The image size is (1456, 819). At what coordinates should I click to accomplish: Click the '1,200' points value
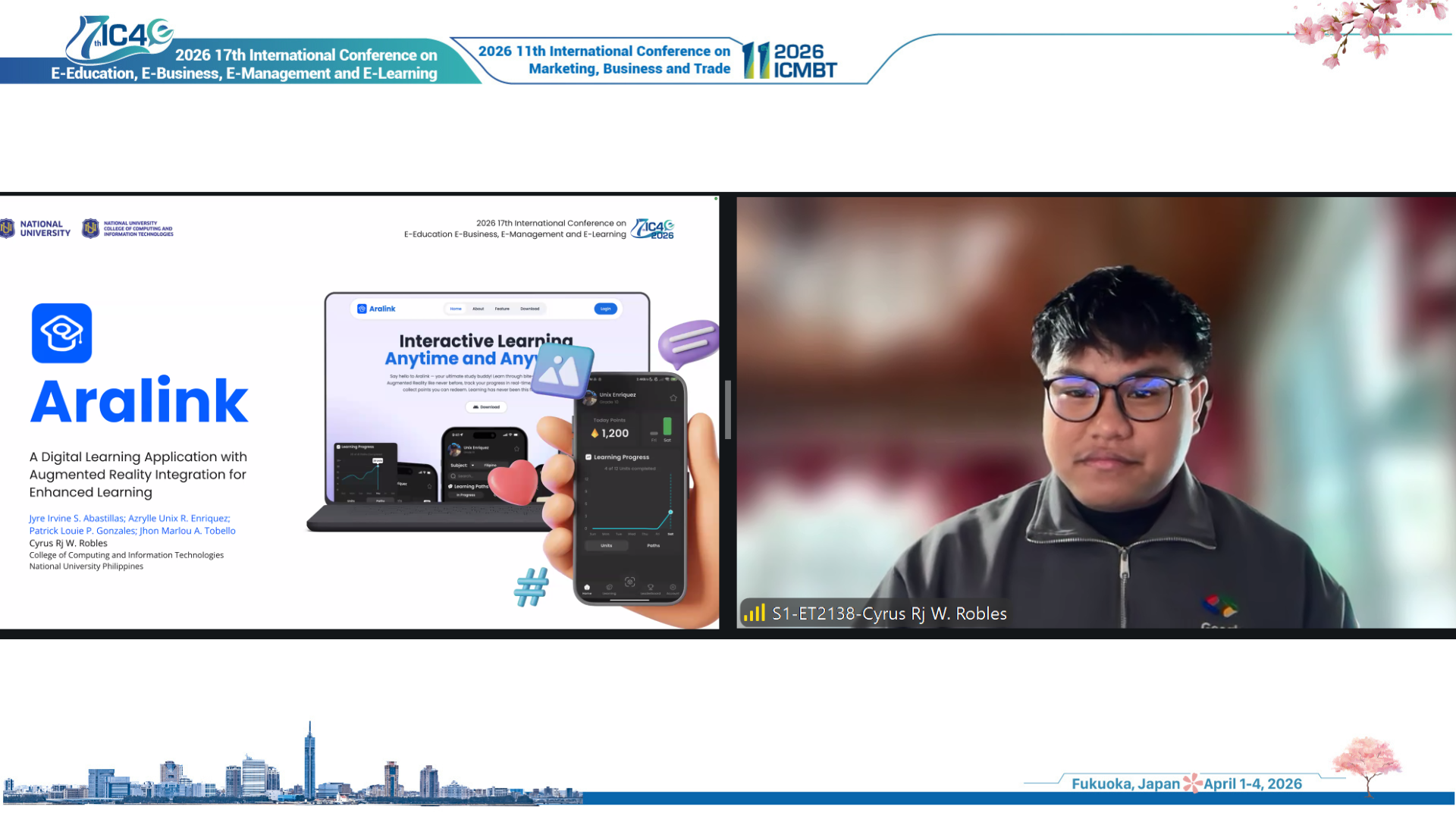pos(615,433)
